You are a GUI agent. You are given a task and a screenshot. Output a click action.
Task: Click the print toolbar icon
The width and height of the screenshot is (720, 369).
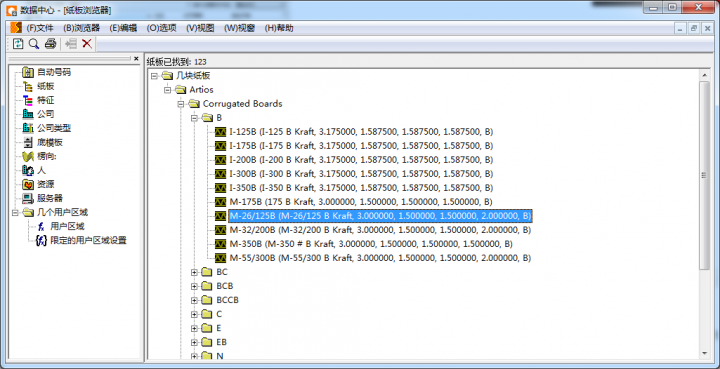click(x=51, y=44)
